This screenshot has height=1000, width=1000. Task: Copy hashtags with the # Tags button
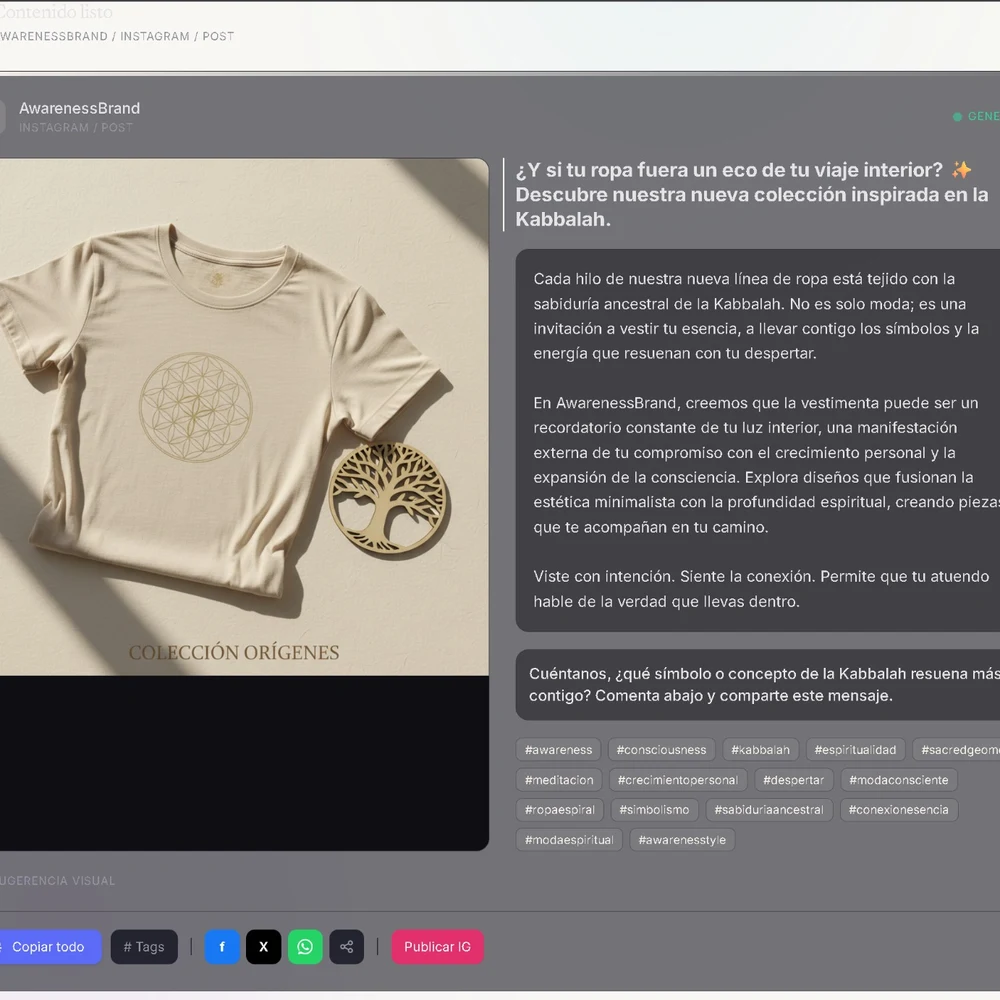[144, 946]
